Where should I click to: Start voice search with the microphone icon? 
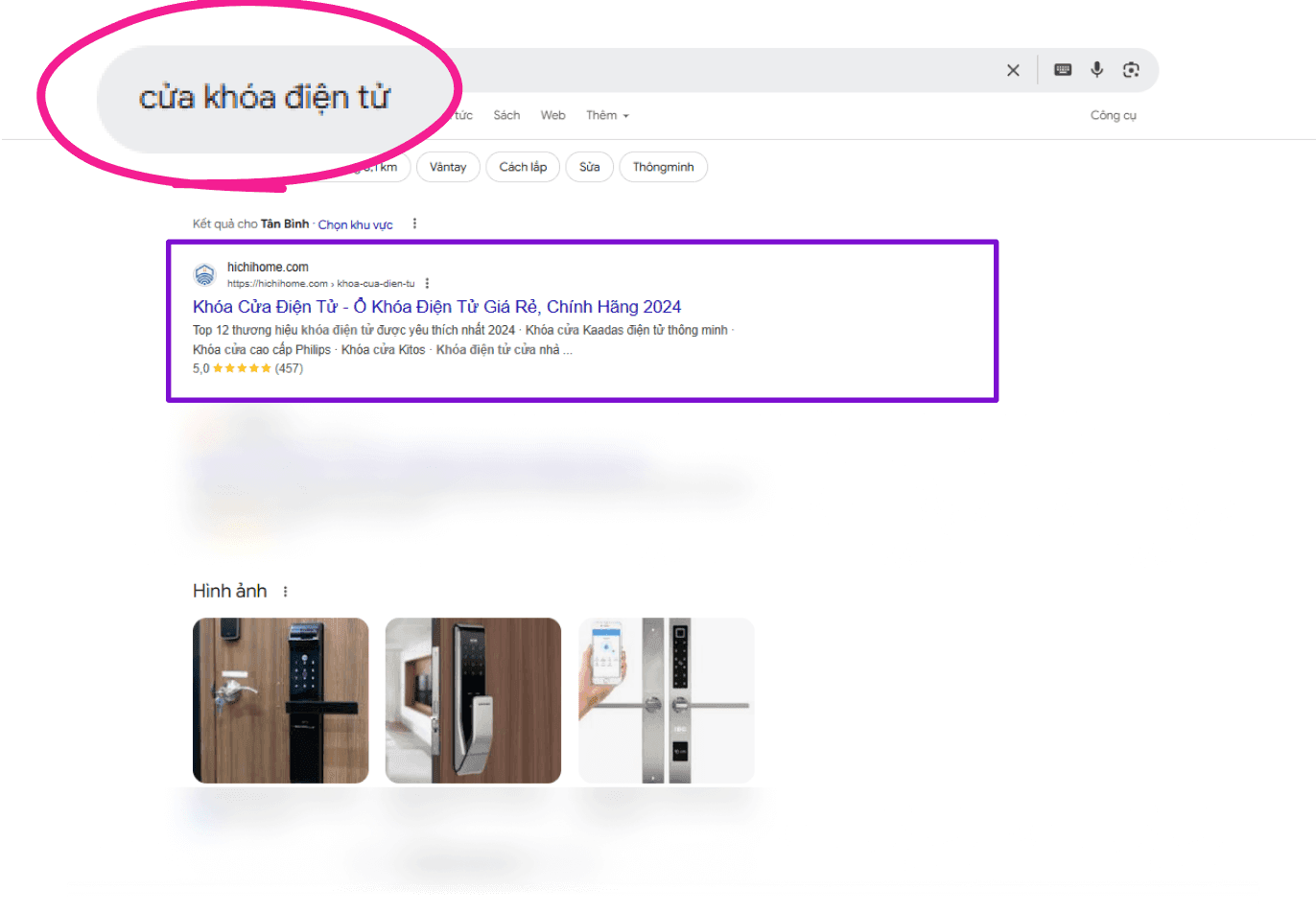[x=1097, y=70]
